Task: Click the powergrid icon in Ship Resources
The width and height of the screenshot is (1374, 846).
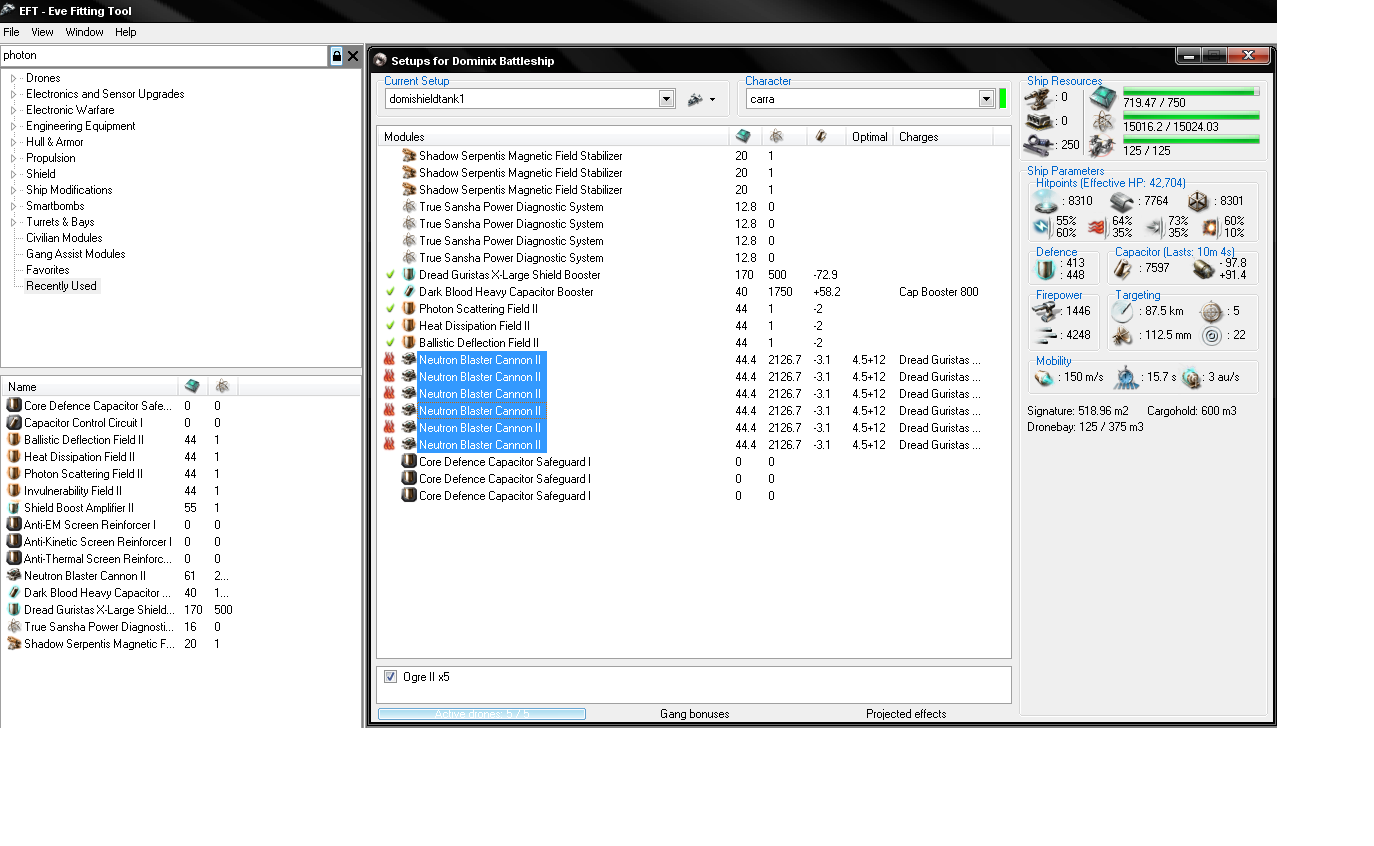Action: pos(1103,121)
